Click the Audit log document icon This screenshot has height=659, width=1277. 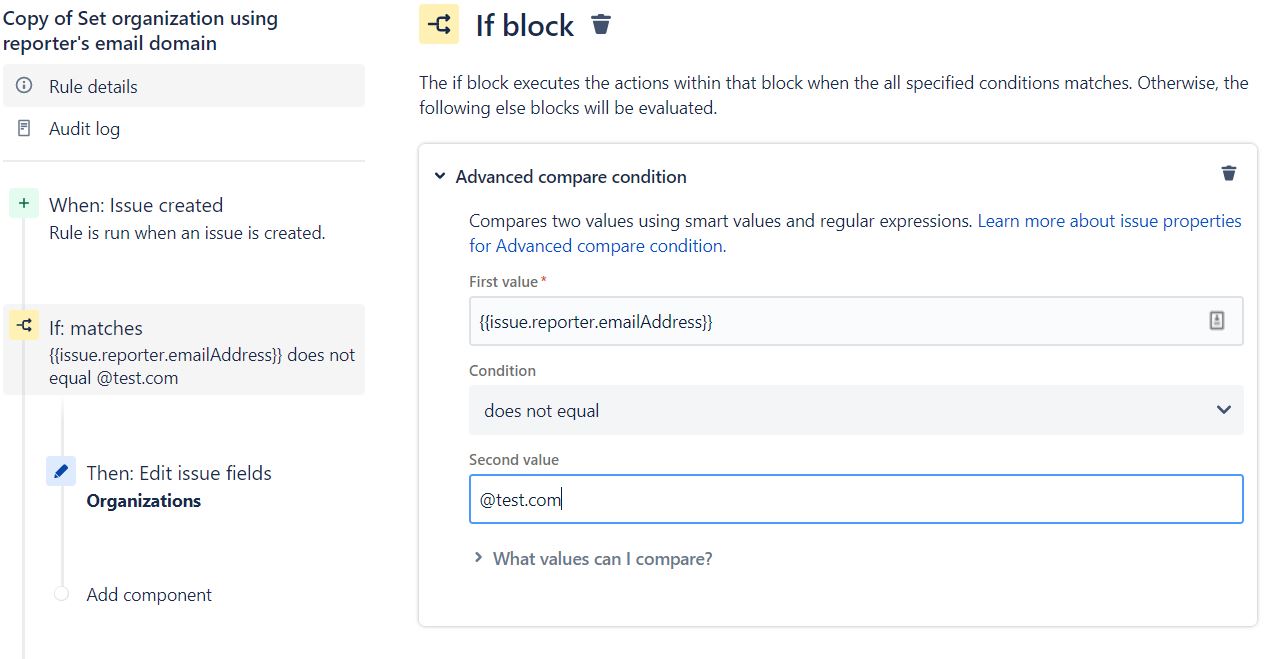click(25, 128)
